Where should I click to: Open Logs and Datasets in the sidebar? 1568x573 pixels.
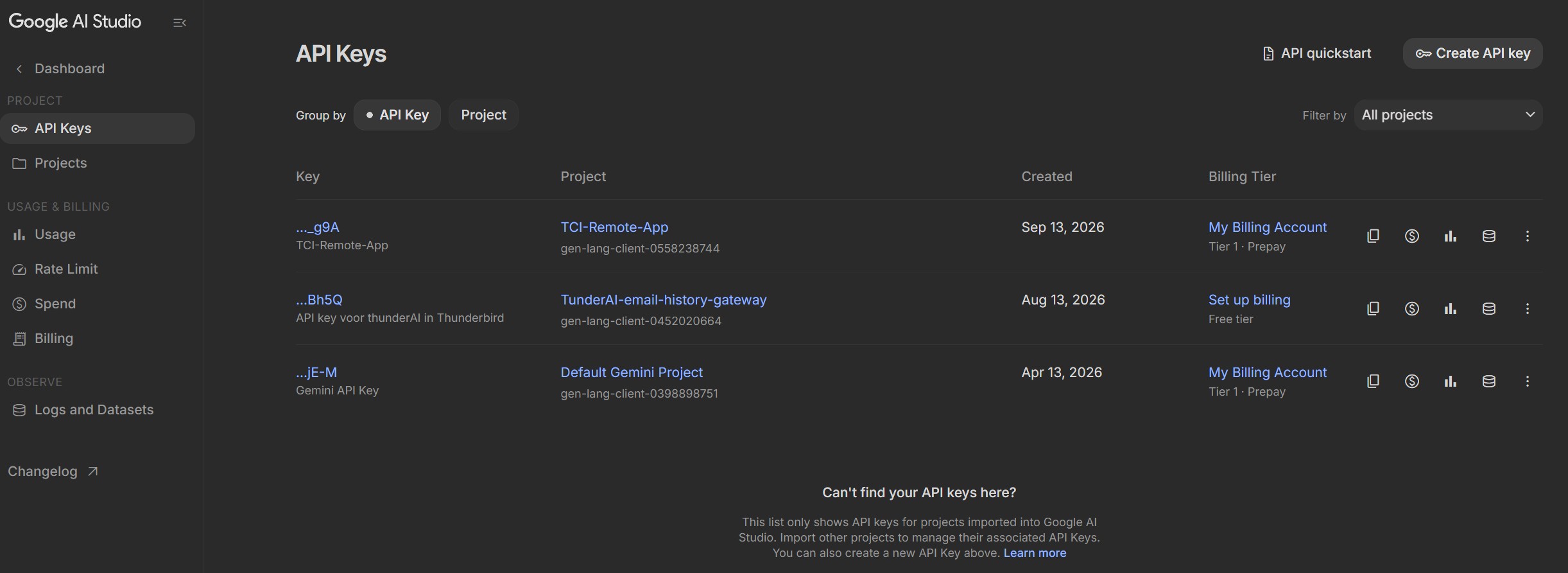tap(98, 410)
